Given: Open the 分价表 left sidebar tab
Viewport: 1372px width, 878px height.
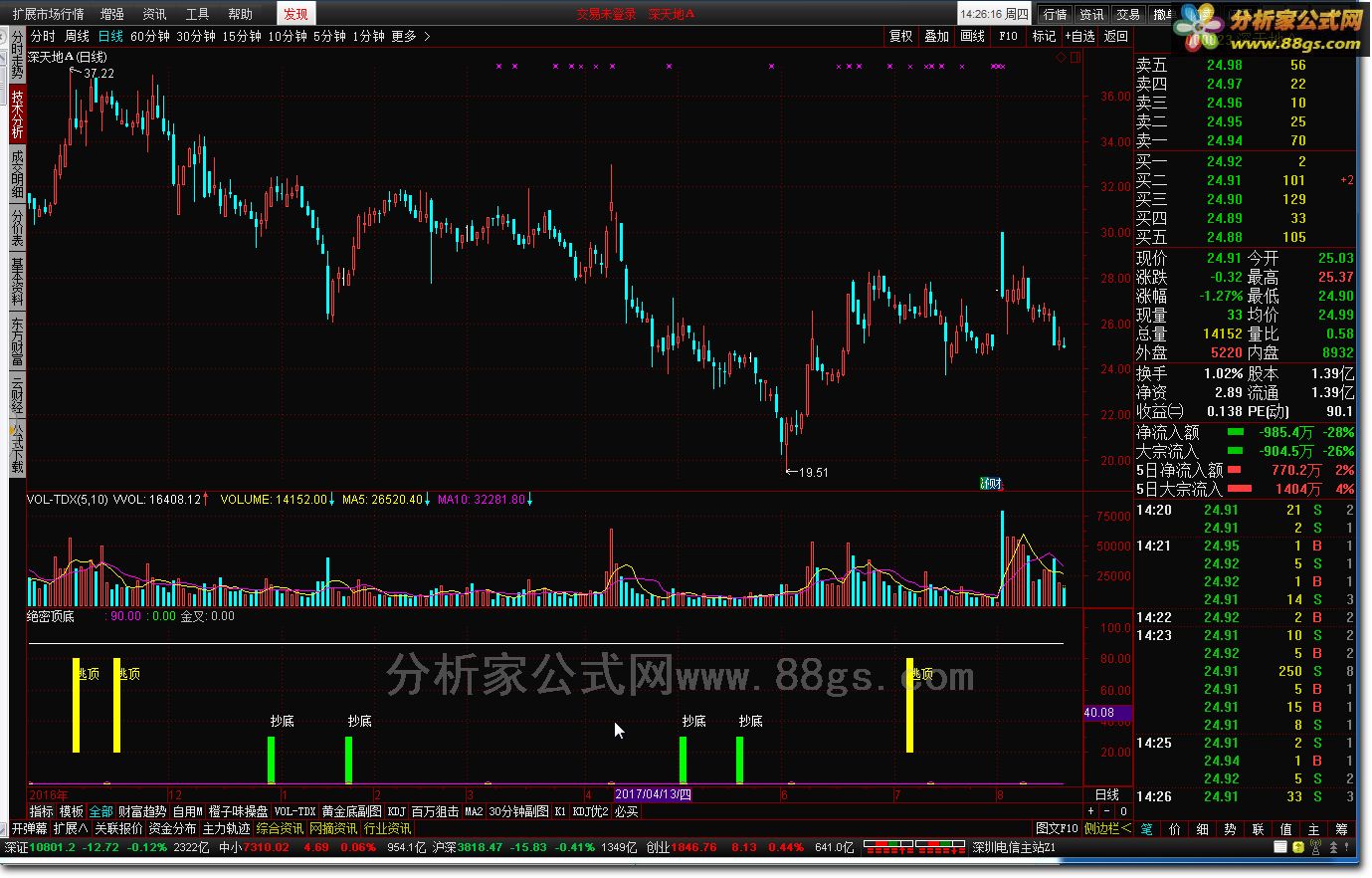Looking at the screenshot, I should (x=17, y=228).
